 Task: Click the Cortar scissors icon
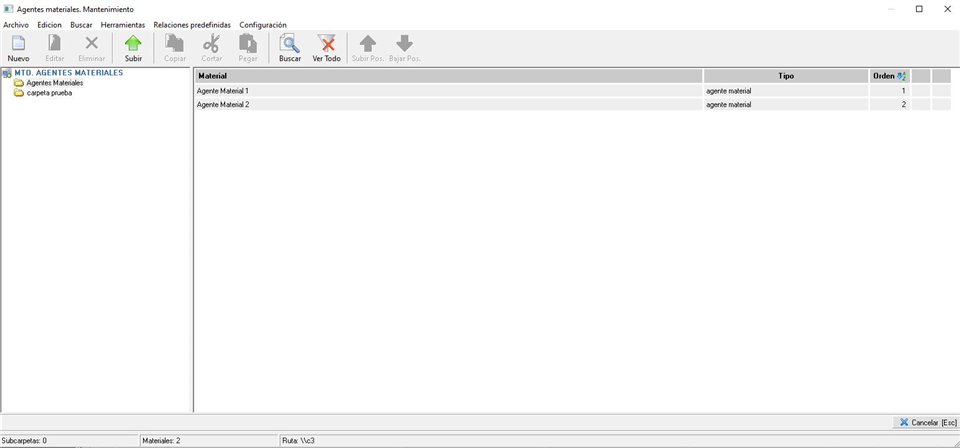pos(211,43)
